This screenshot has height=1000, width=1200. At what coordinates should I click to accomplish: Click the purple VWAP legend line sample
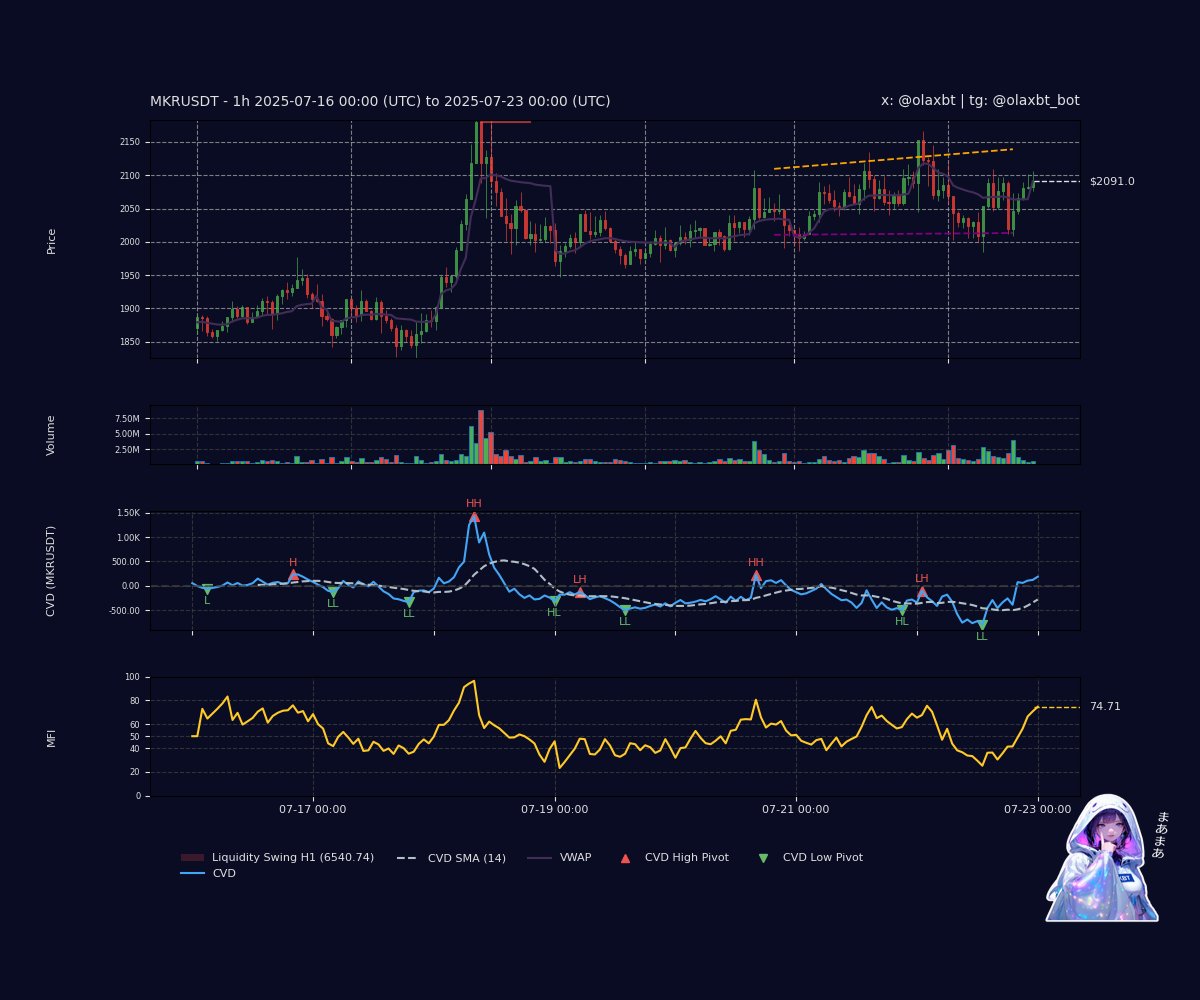tap(539, 858)
